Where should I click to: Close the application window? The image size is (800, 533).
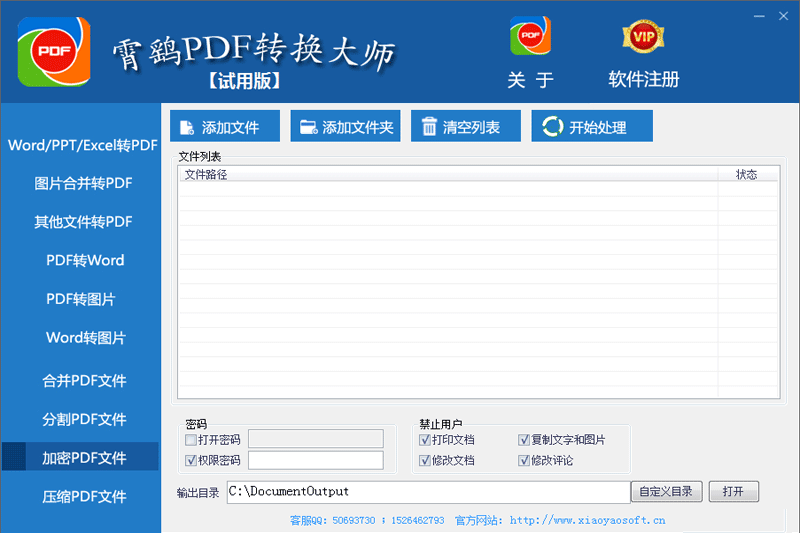pos(784,16)
